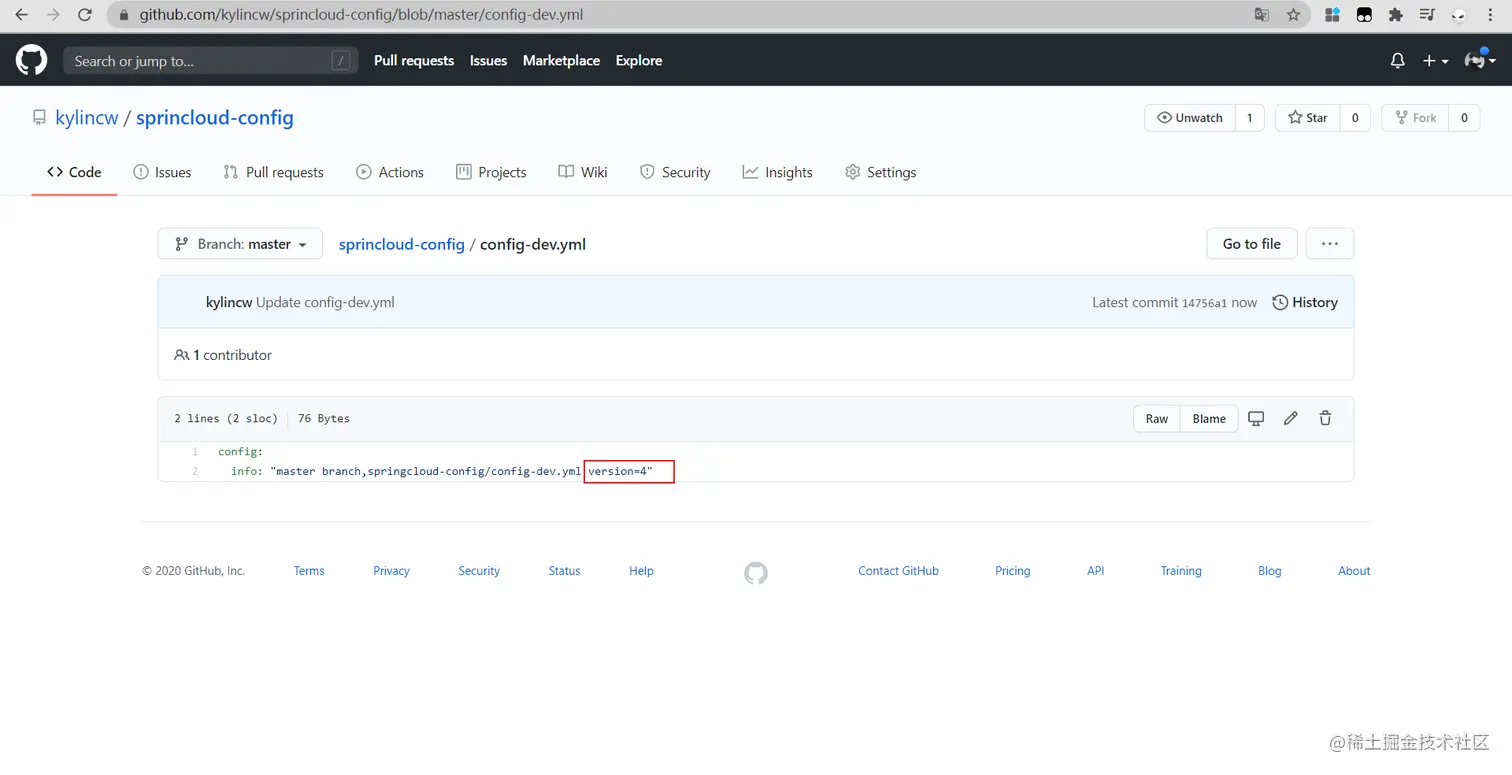The width and height of the screenshot is (1512, 775).
Task: Open the browser extensions puzzle icon
Action: (x=1396, y=15)
